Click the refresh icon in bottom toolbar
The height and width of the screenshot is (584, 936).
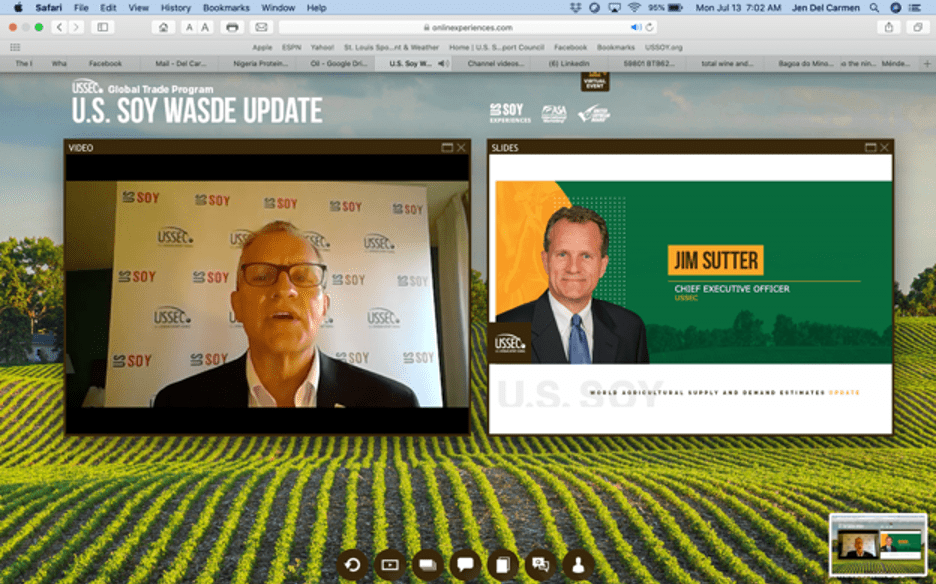(352, 565)
